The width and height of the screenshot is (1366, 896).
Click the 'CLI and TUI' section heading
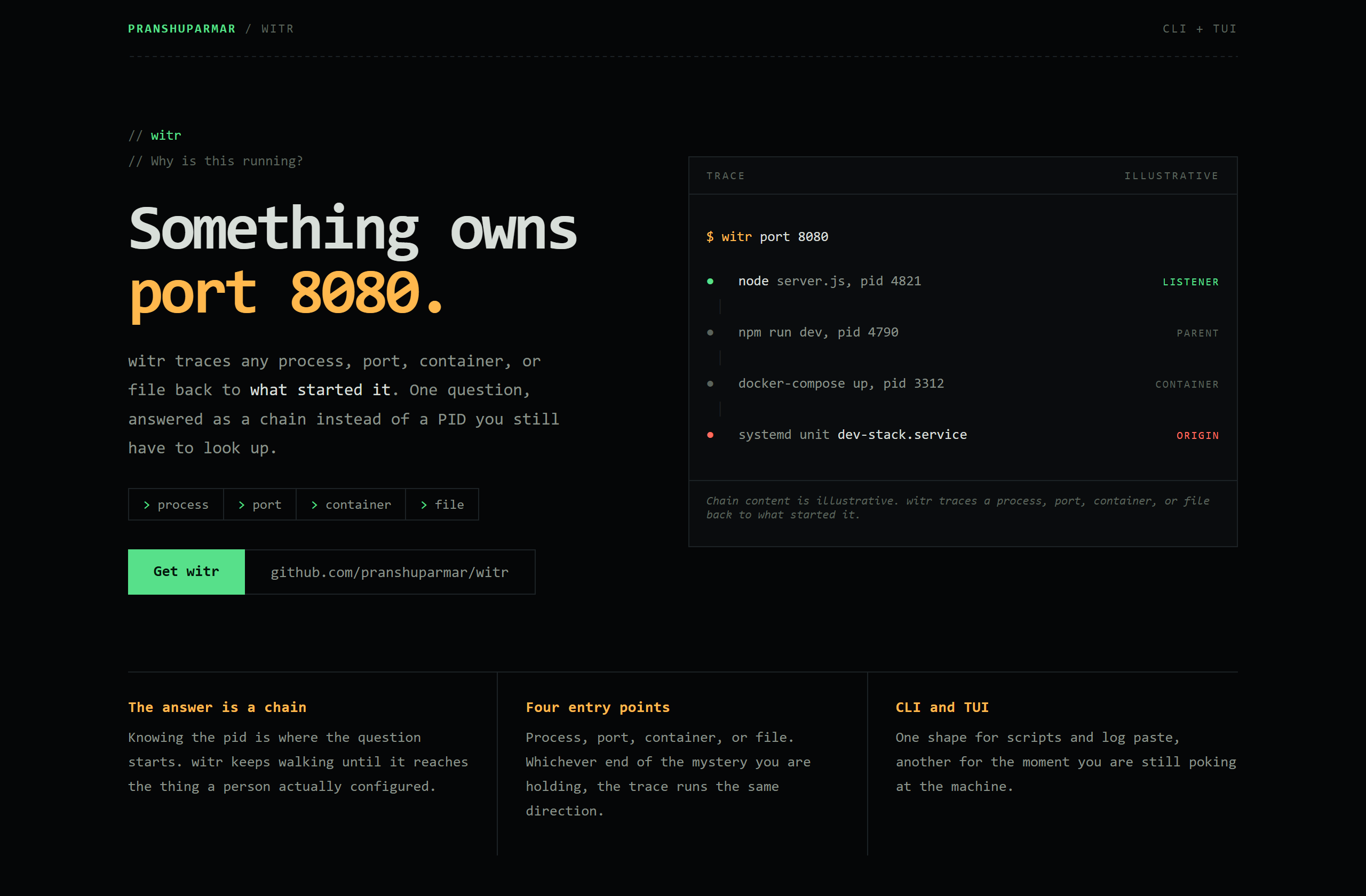point(942,707)
